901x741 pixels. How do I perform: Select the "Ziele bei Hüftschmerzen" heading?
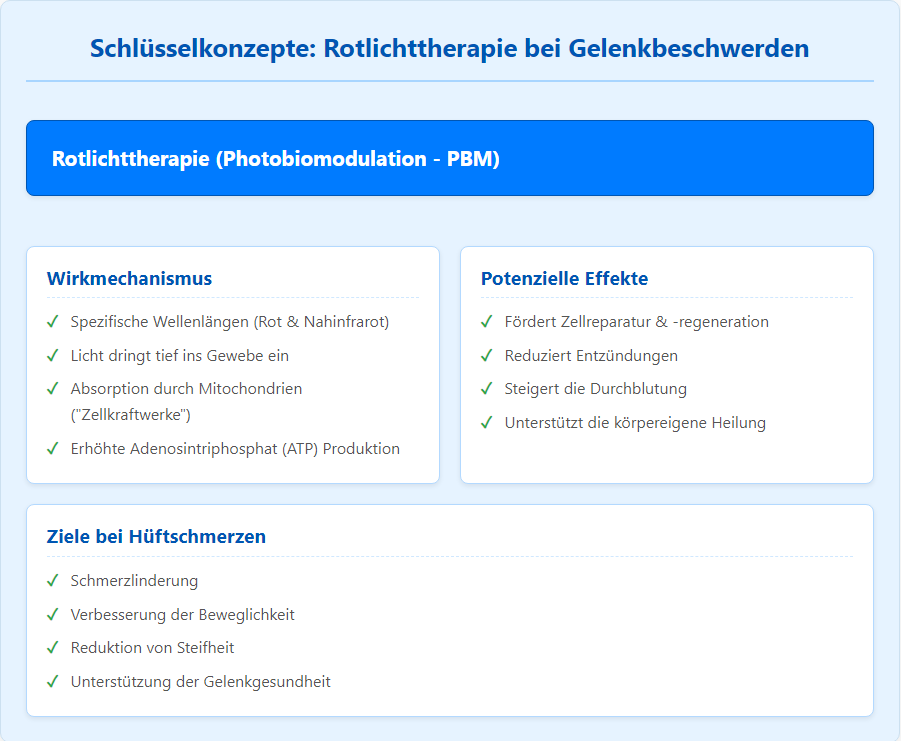(x=156, y=537)
